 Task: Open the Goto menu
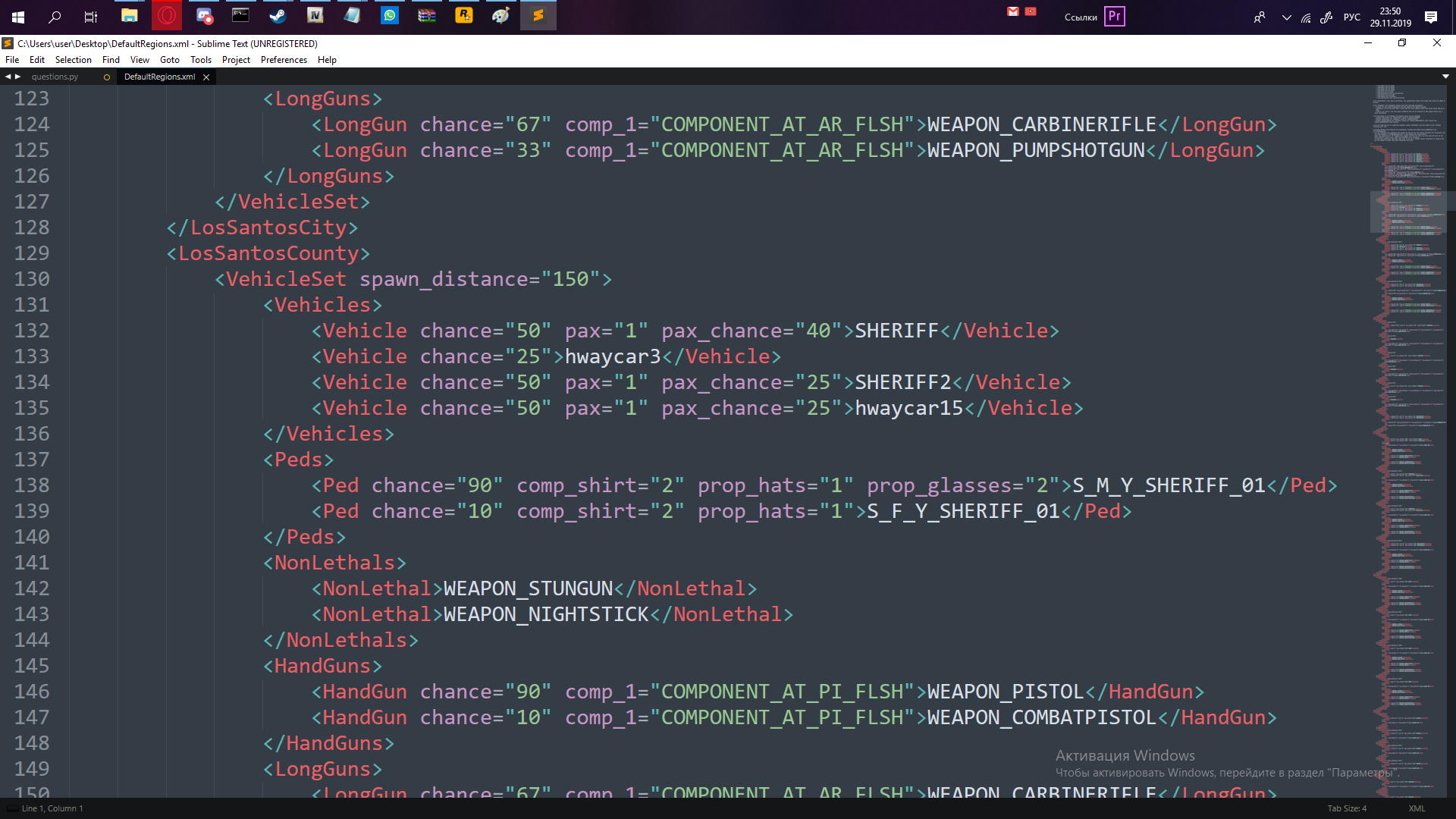pos(169,60)
